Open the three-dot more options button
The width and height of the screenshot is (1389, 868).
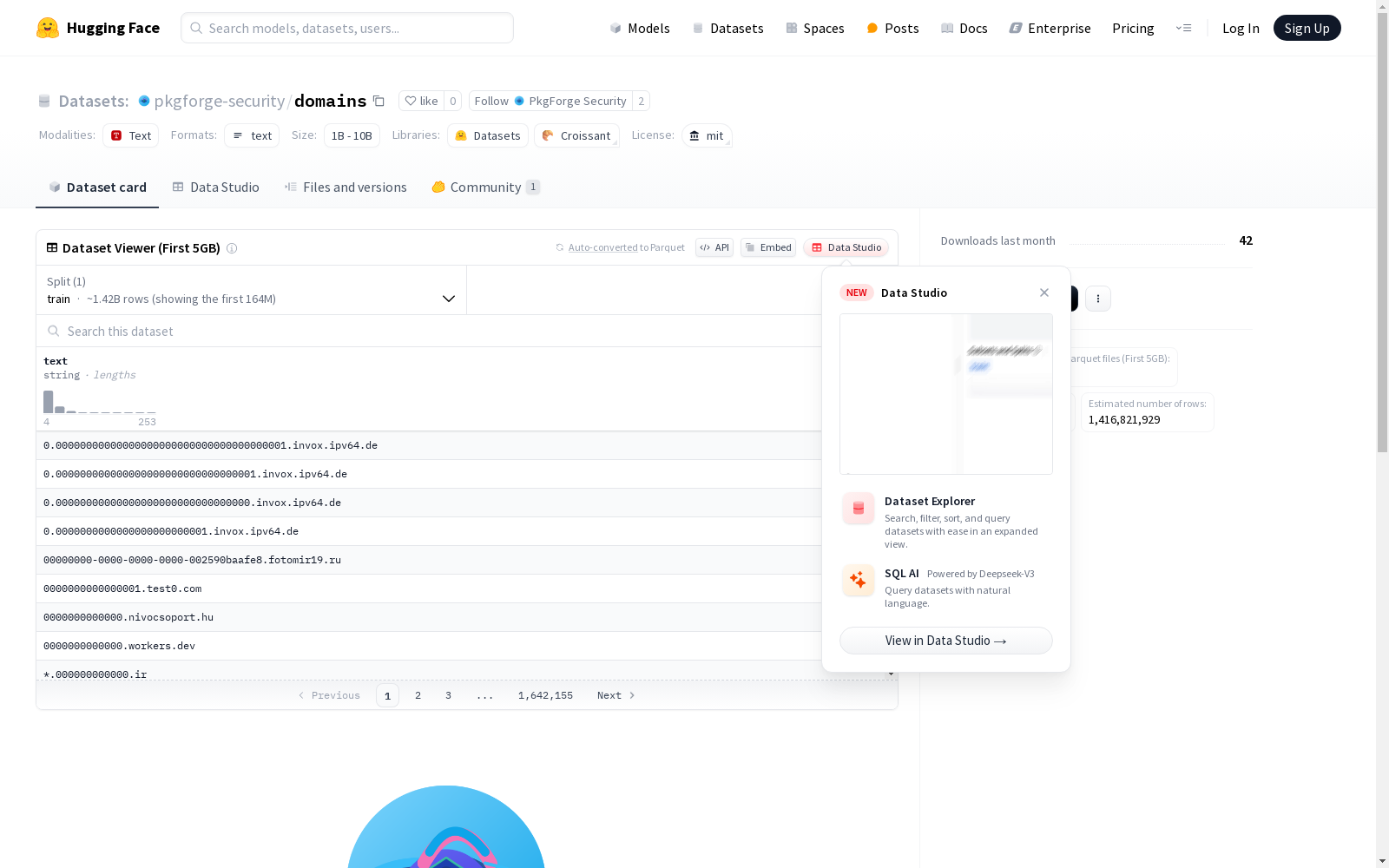pyautogui.click(x=1098, y=299)
